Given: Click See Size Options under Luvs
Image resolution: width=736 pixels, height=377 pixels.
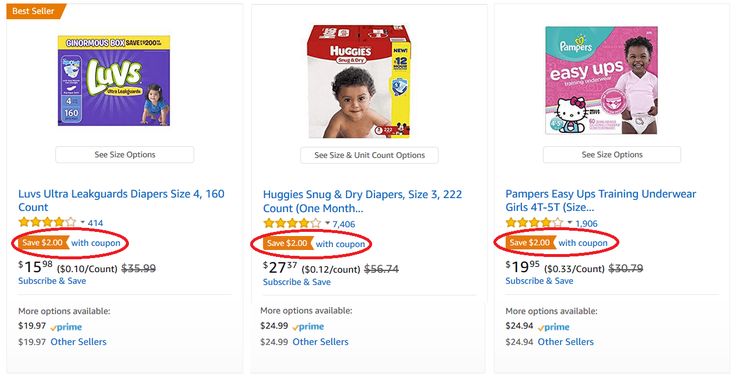Looking at the screenshot, I should 124,154.
